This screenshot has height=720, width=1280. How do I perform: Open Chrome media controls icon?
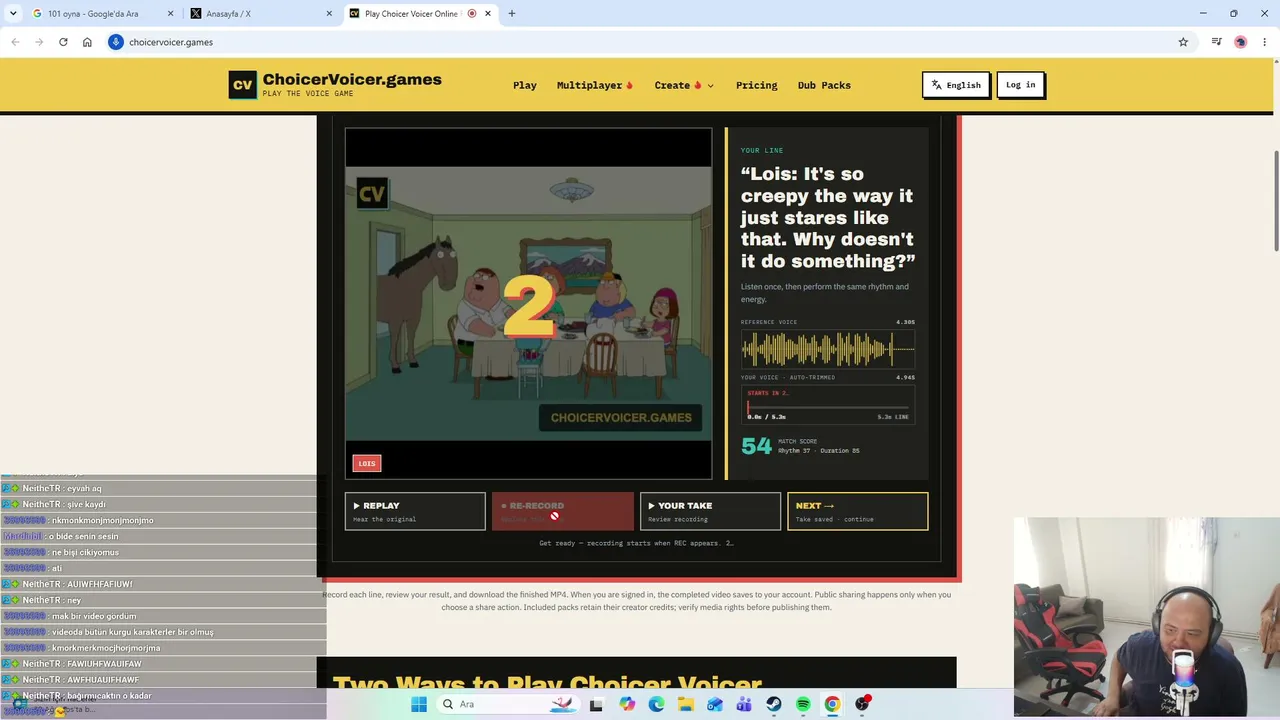[1216, 42]
